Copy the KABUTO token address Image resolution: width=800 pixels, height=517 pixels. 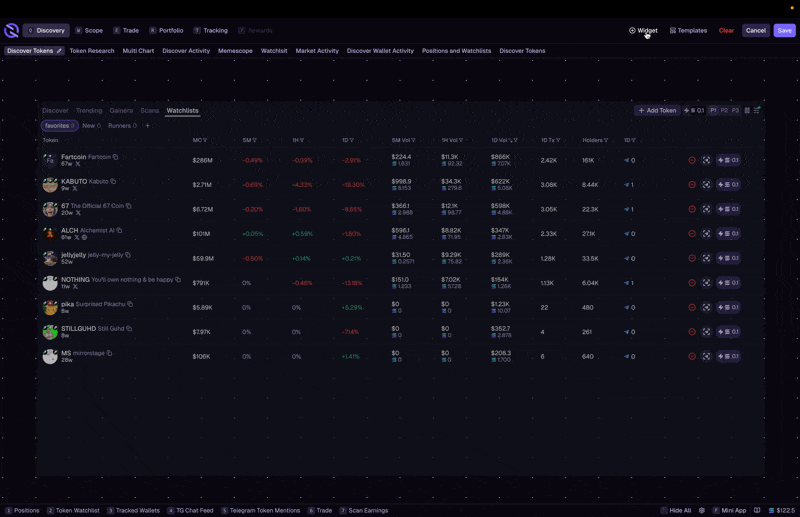[x=113, y=181]
